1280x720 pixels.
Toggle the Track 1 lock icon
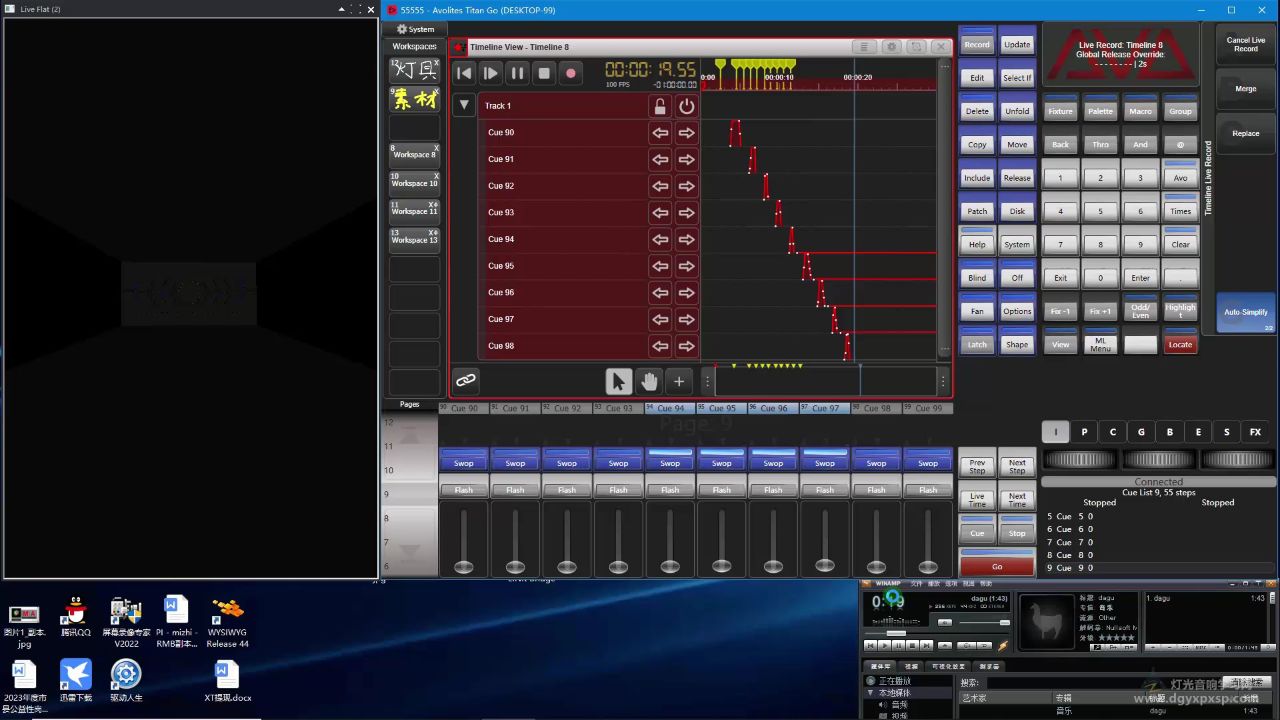click(660, 106)
